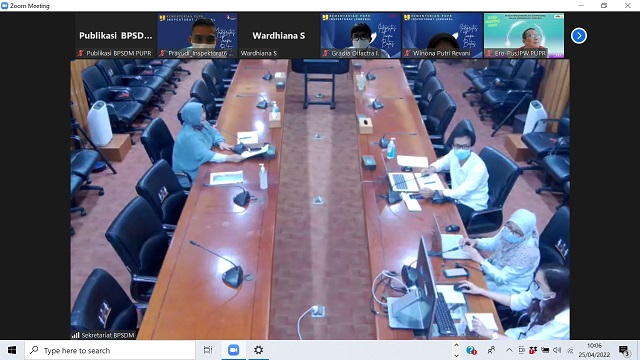Show next participants with blue arrow button
This screenshot has height=360, width=640.
(x=578, y=36)
